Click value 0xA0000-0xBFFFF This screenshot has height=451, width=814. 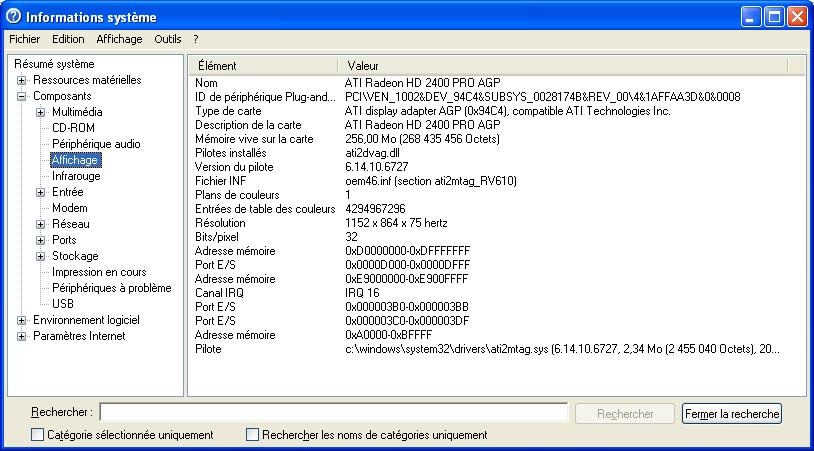pyautogui.click(x=388, y=335)
